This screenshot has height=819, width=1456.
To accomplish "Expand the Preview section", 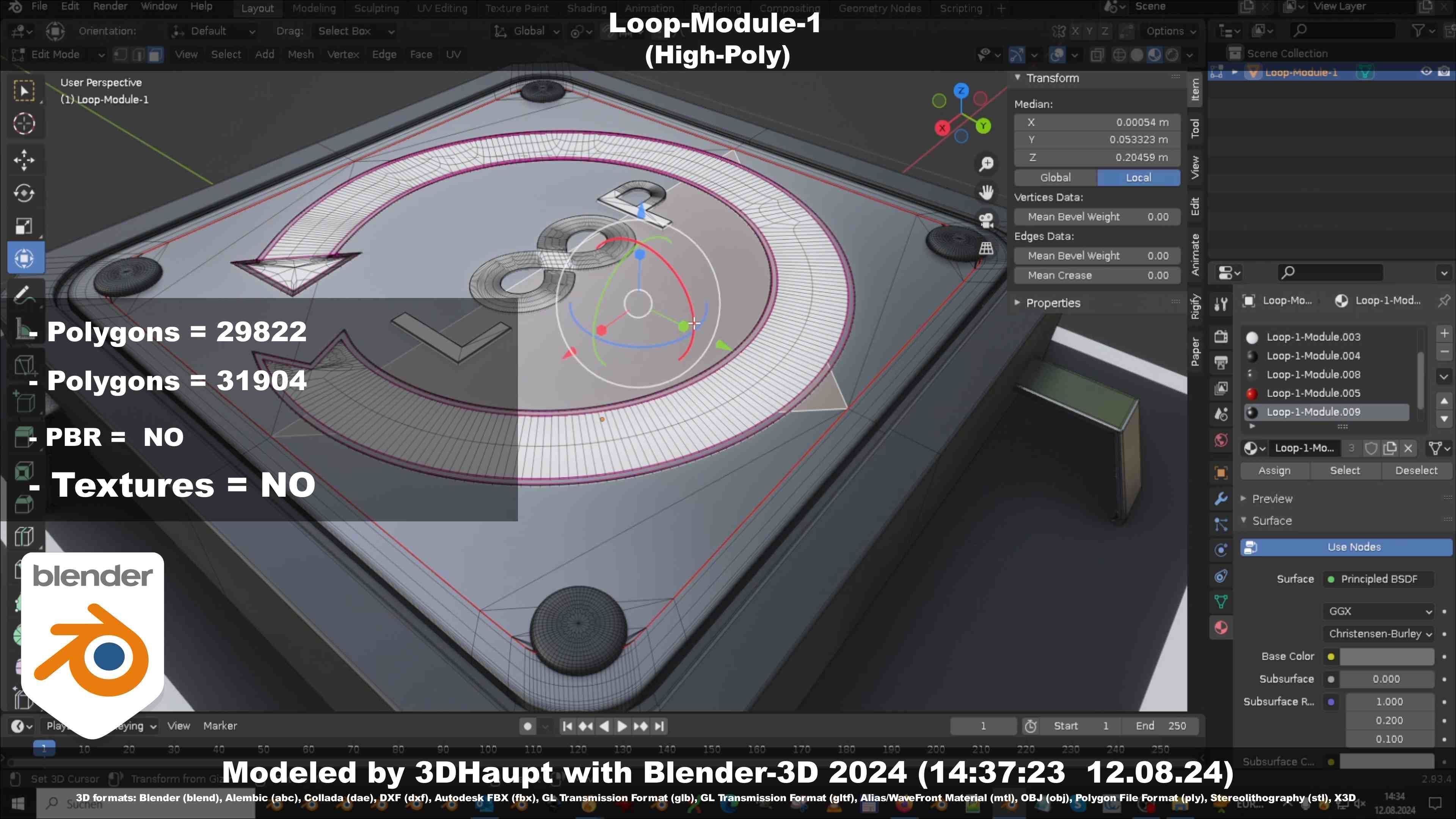I will pyautogui.click(x=1272, y=499).
